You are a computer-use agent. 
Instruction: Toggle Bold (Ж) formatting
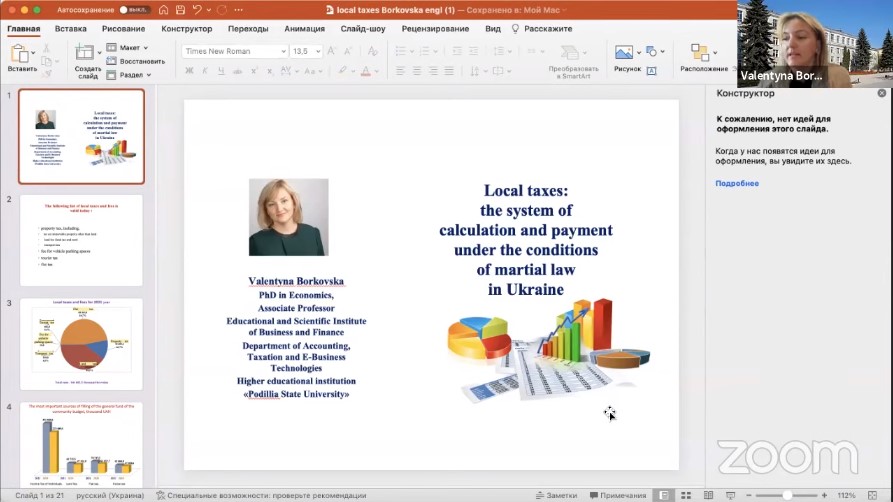[189, 71]
